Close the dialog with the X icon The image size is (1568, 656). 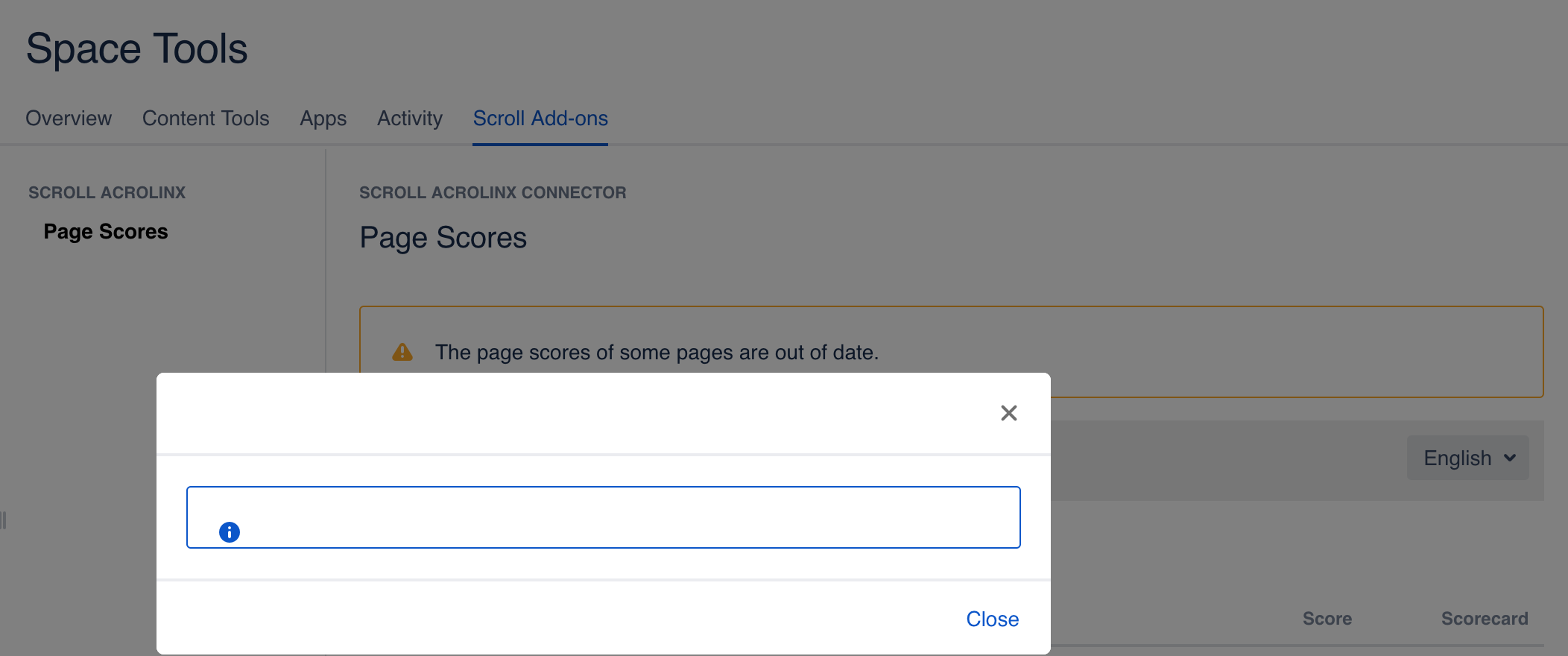[1008, 413]
